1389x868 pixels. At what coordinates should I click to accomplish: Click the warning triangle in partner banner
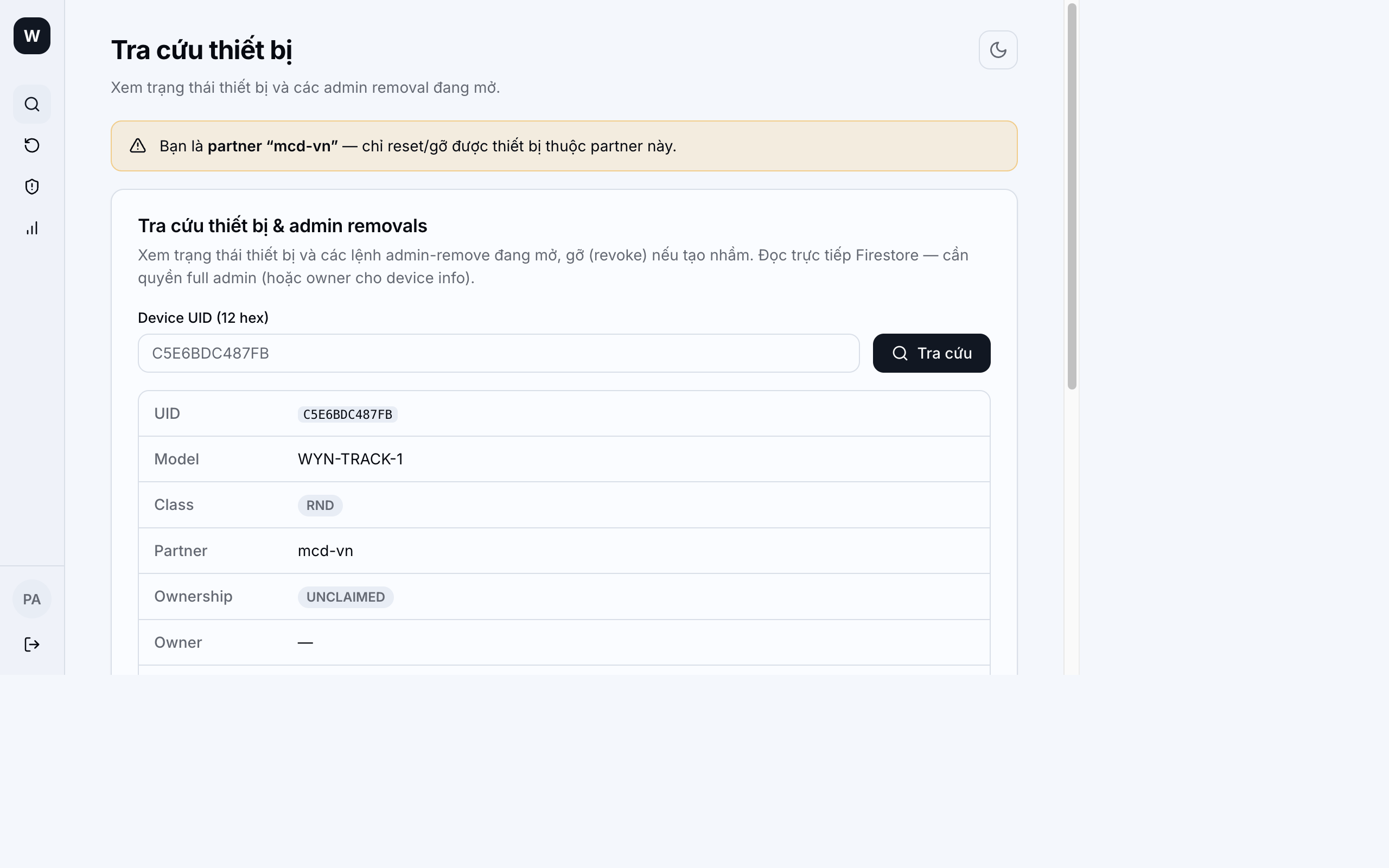coord(138,146)
